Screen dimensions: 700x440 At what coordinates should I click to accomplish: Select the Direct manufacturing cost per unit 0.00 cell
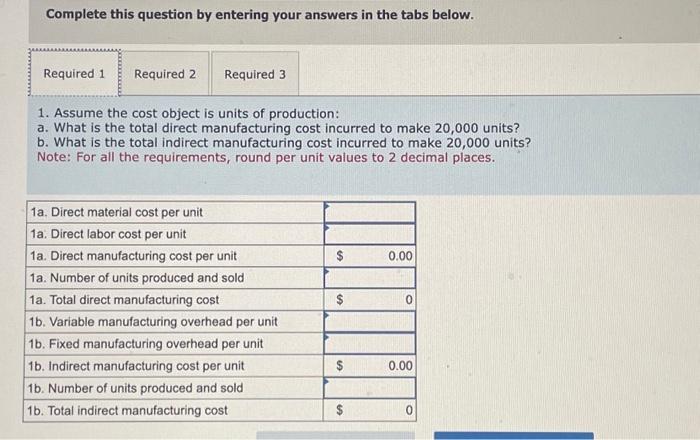click(x=370, y=256)
